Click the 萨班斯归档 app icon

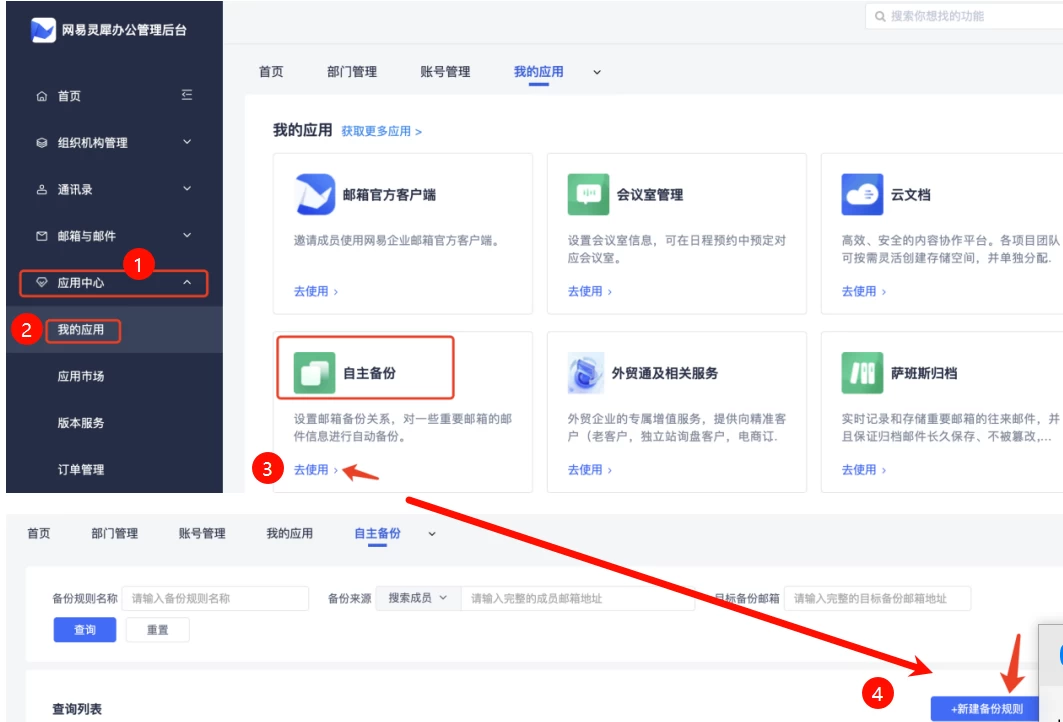(862, 373)
